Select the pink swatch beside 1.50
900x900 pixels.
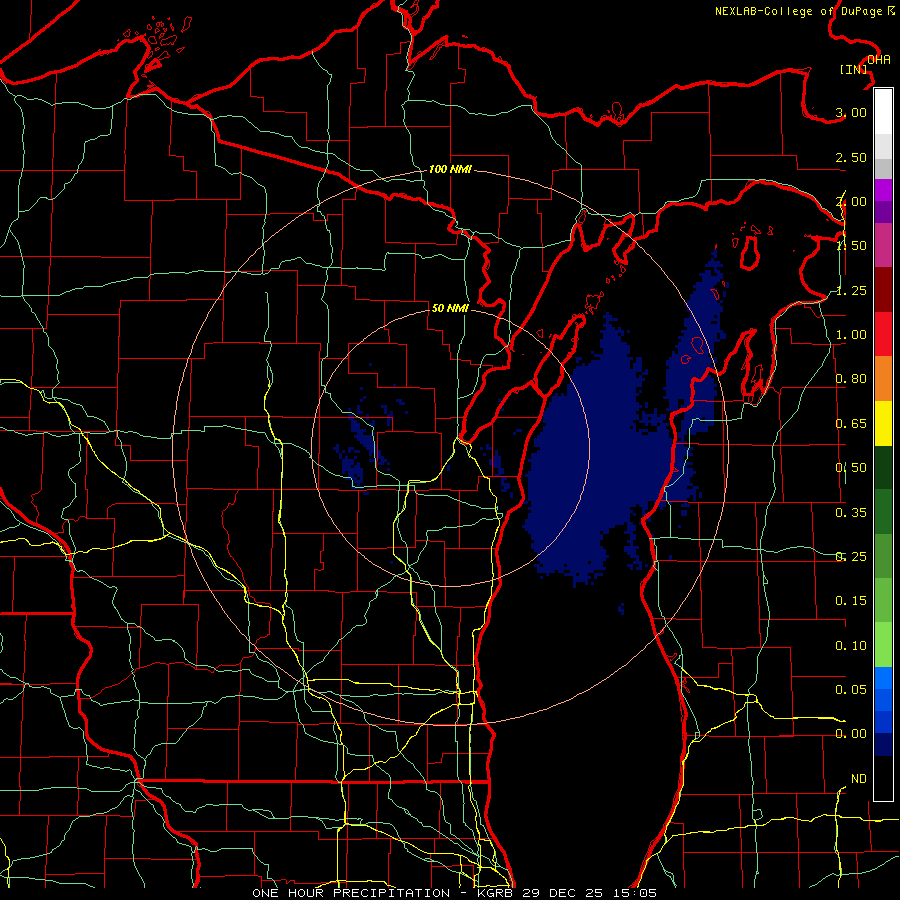pos(883,246)
